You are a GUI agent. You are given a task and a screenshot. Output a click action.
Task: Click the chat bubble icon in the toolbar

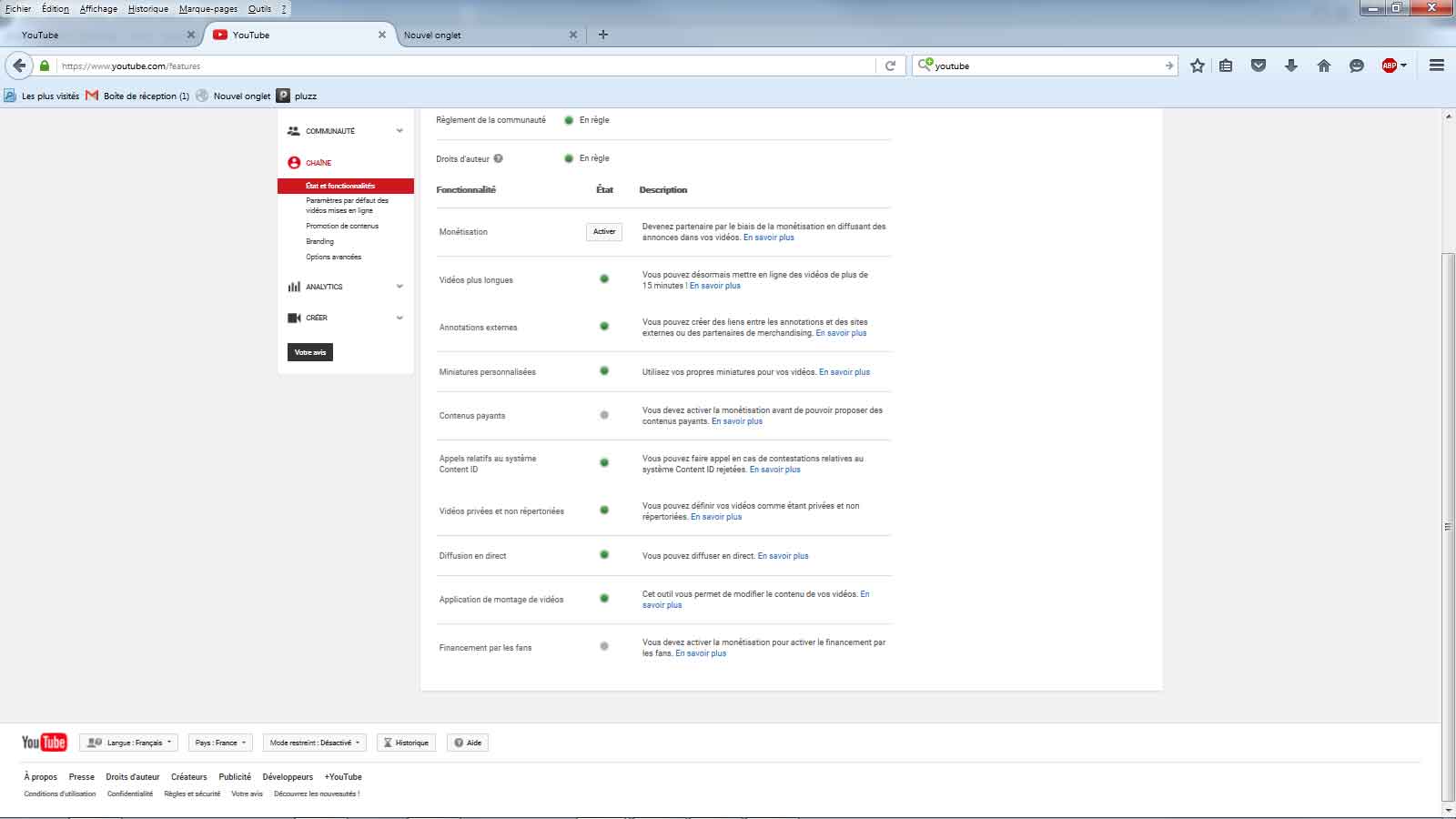point(1357,66)
